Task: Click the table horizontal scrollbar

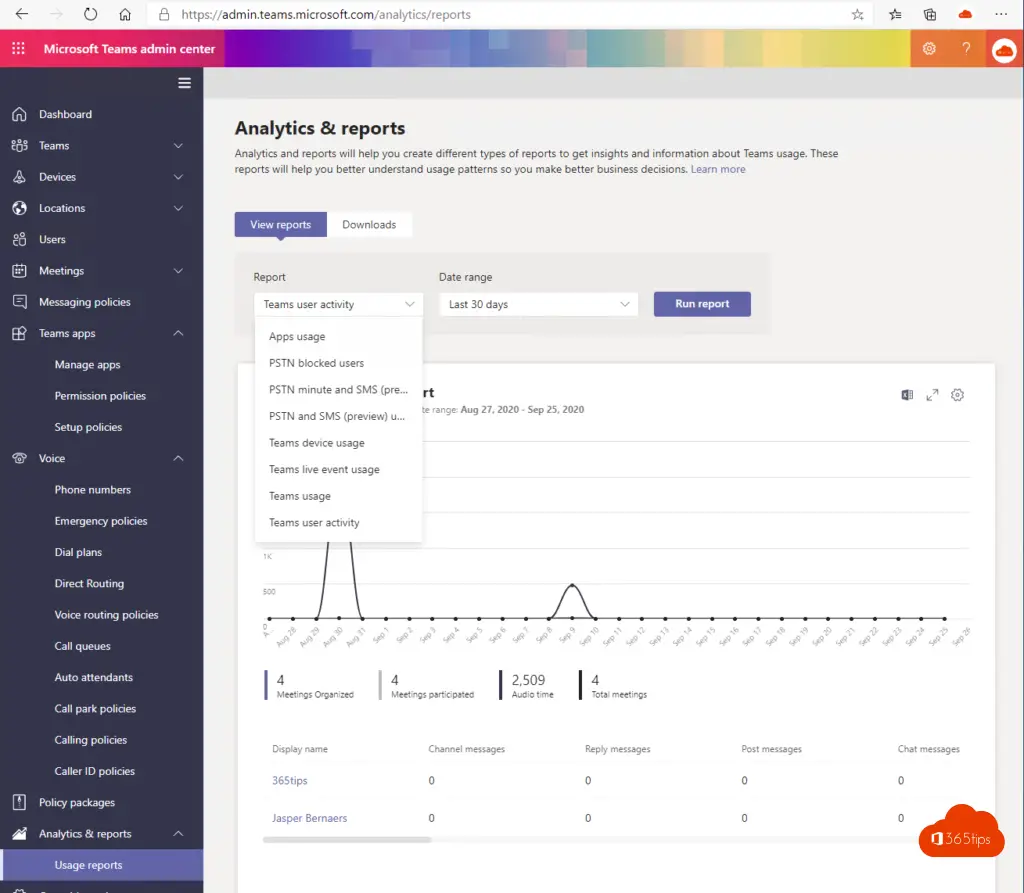Action: [x=347, y=839]
